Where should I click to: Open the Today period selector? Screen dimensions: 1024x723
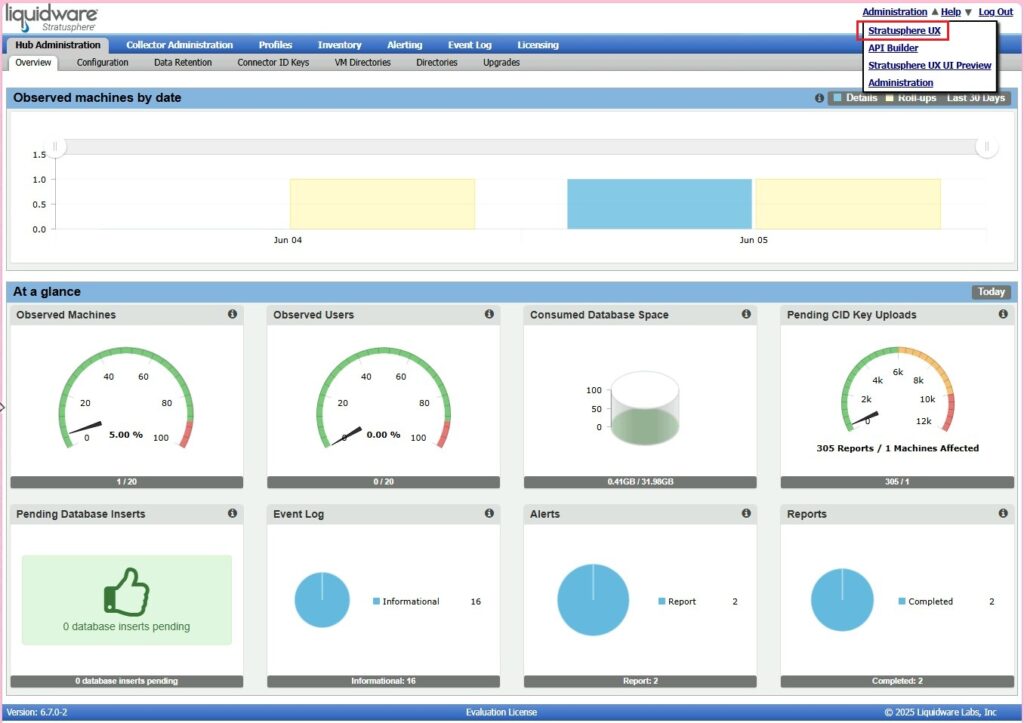(991, 292)
